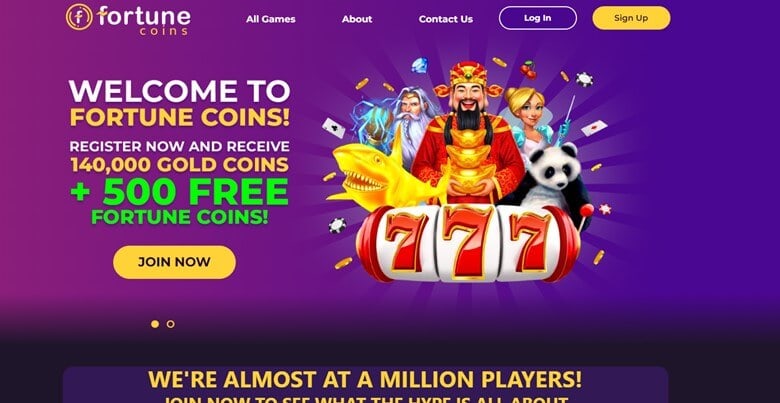780x403 pixels.
Task: Click the fortune god in red robe
Action: pos(468,134)
